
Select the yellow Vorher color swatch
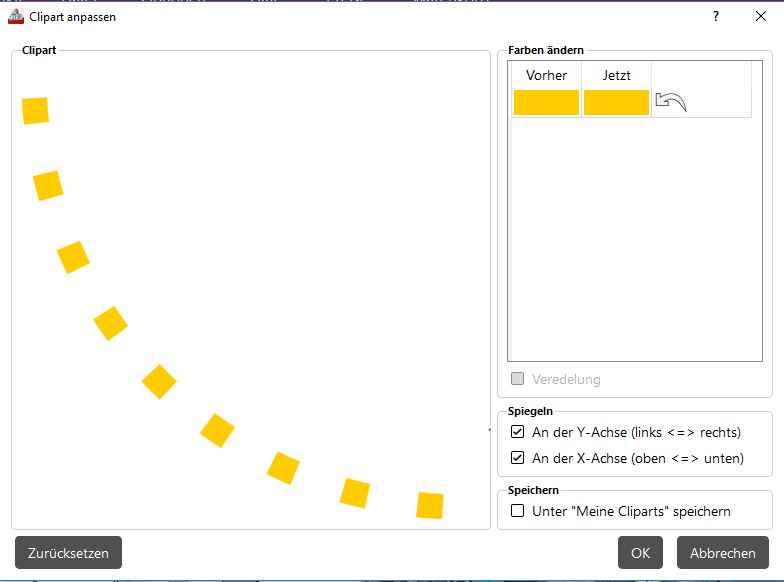coord(546,102)
